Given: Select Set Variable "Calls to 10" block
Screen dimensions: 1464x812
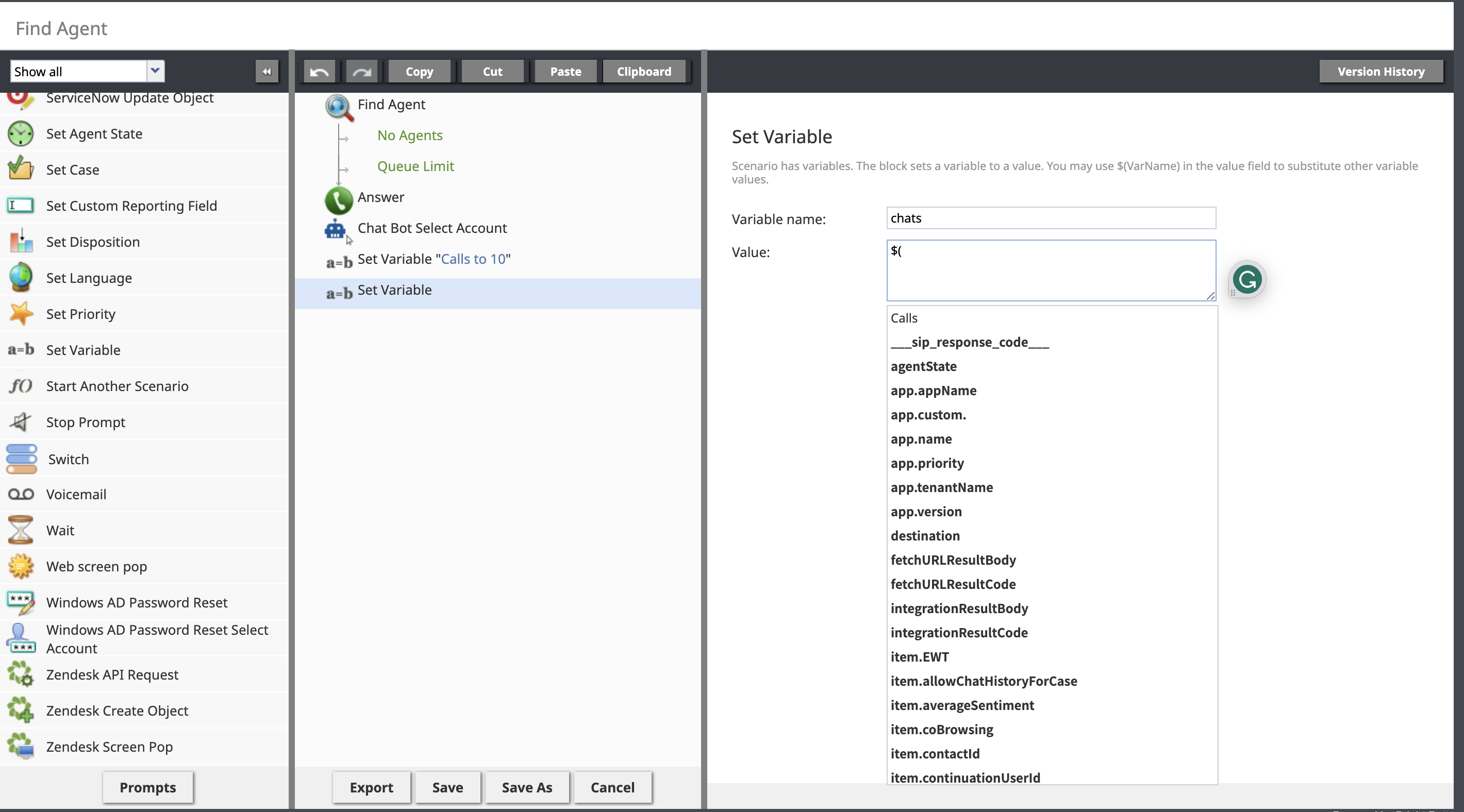Looking at the screenshot, I should 434,259.
